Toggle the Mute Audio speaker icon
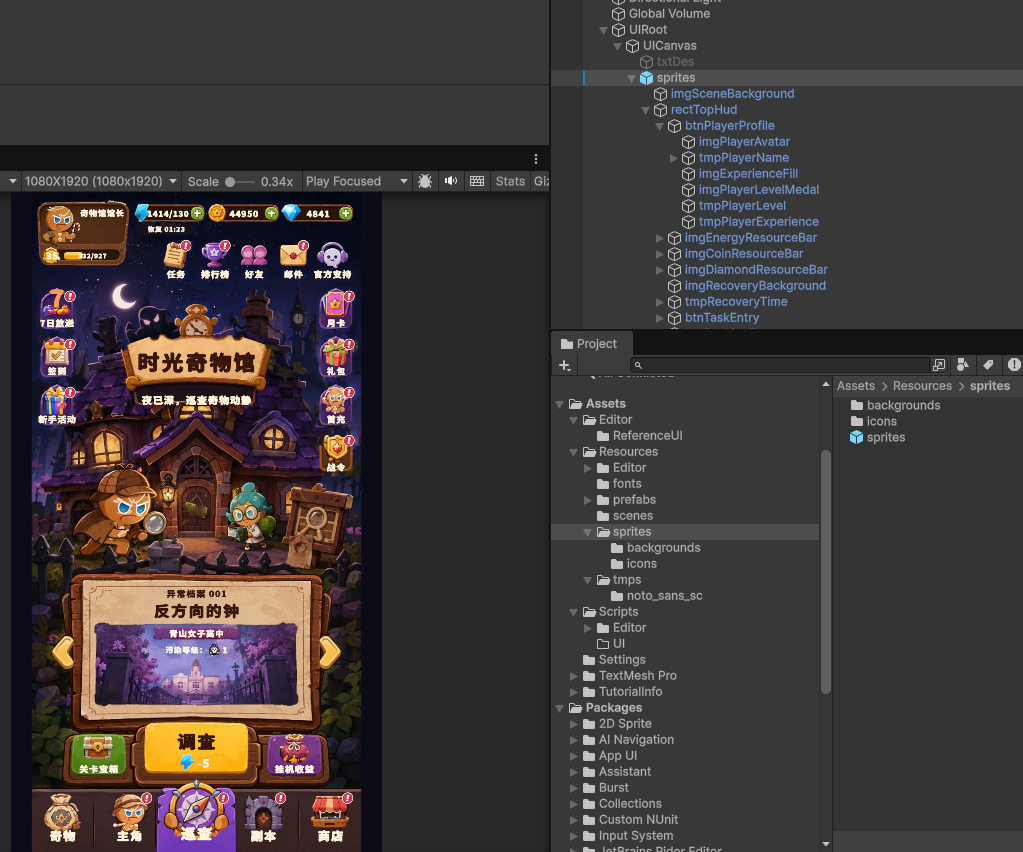This screenshot has width=1023, height=852. coord(451,181)
